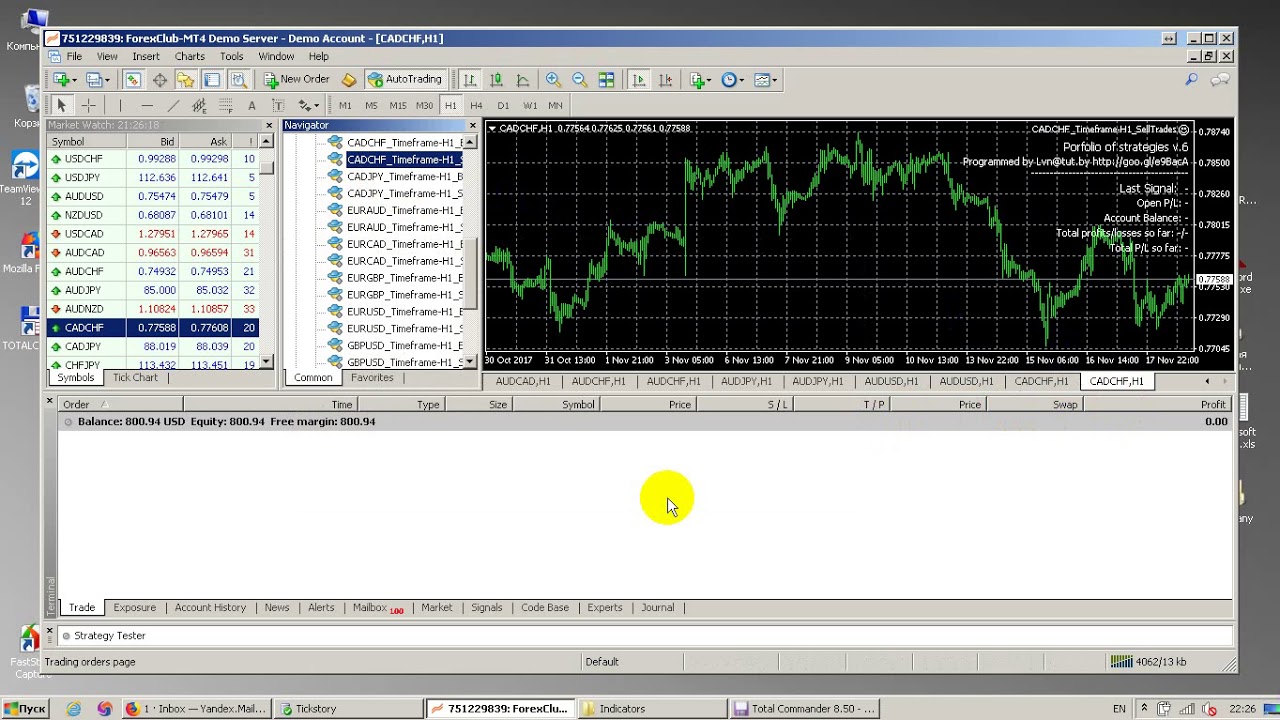Image resolution: width=1280 pixels, height=720 pixels.
Task: Switch timeframe to M15
Action: (x=398, y=105)
